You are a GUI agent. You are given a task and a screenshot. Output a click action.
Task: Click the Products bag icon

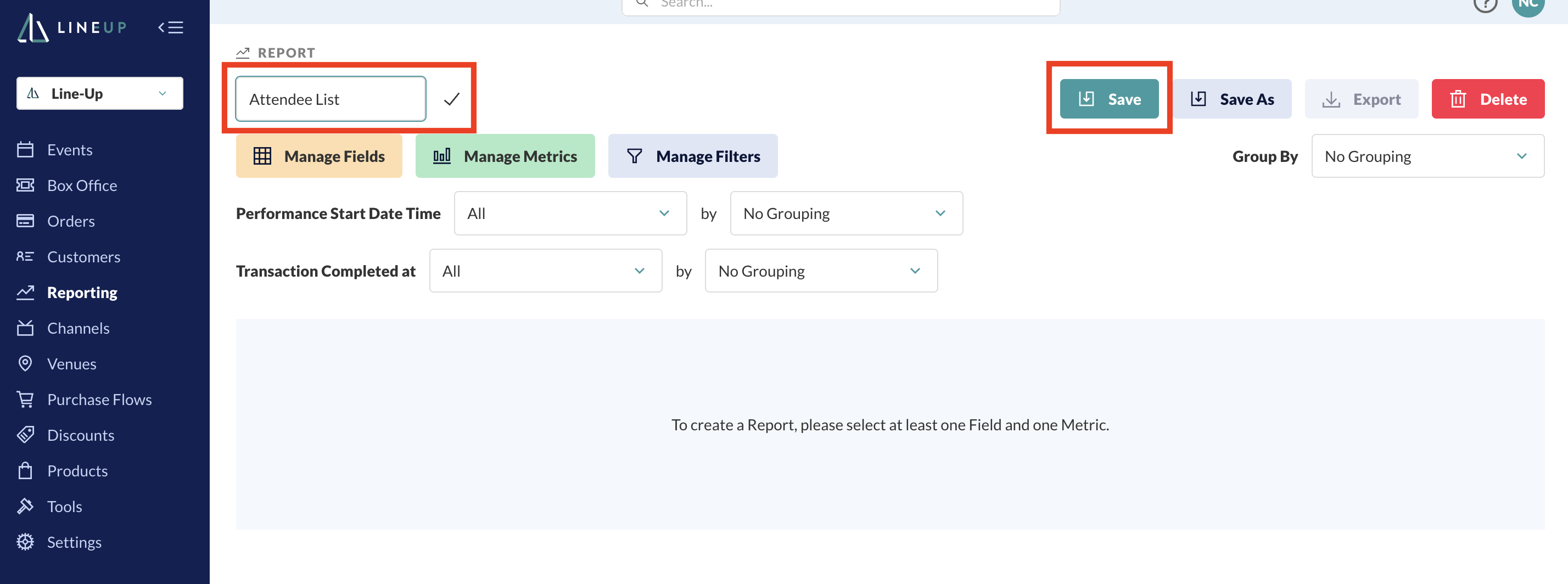(25, 470)
